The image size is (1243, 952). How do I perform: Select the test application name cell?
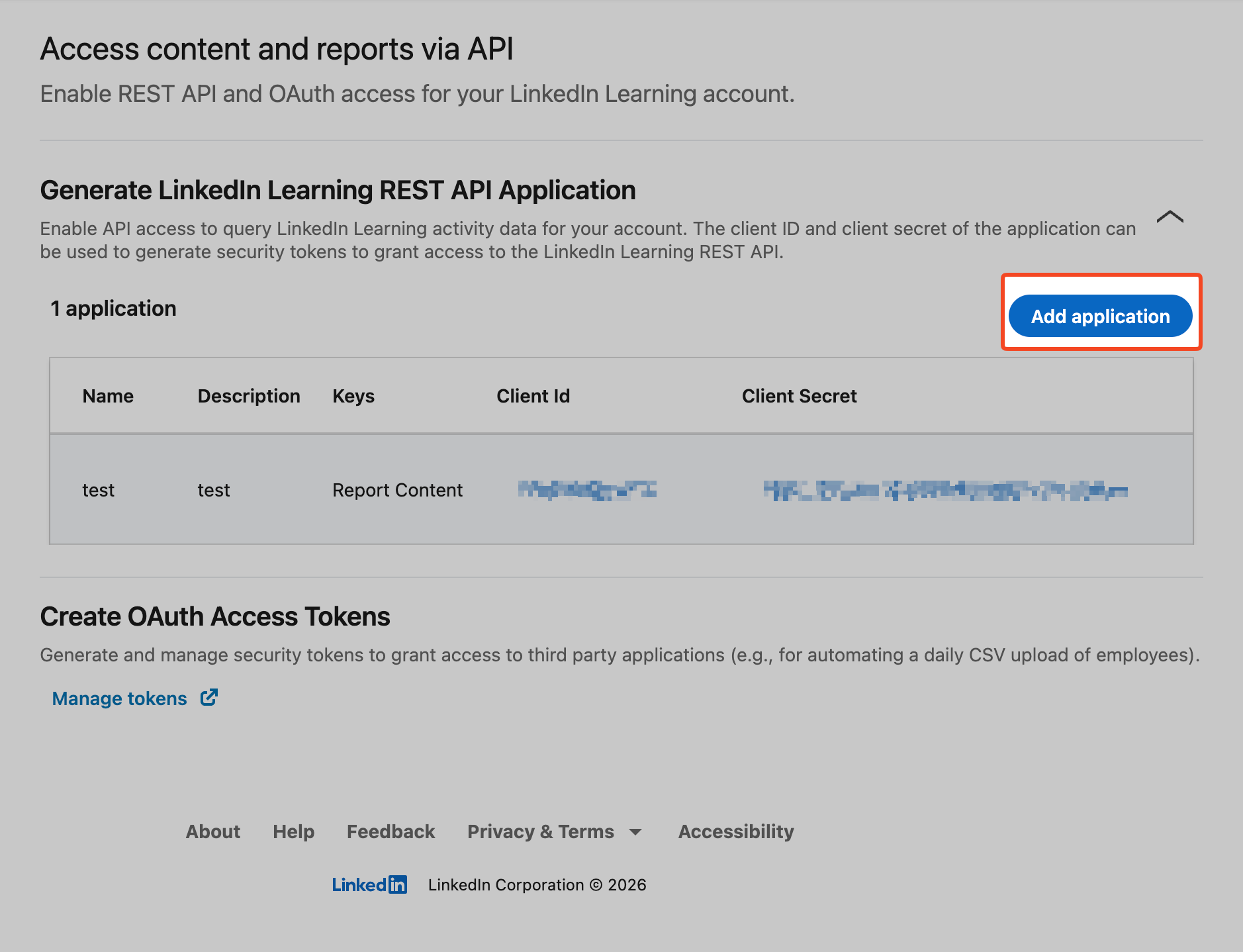coord(99,490)
